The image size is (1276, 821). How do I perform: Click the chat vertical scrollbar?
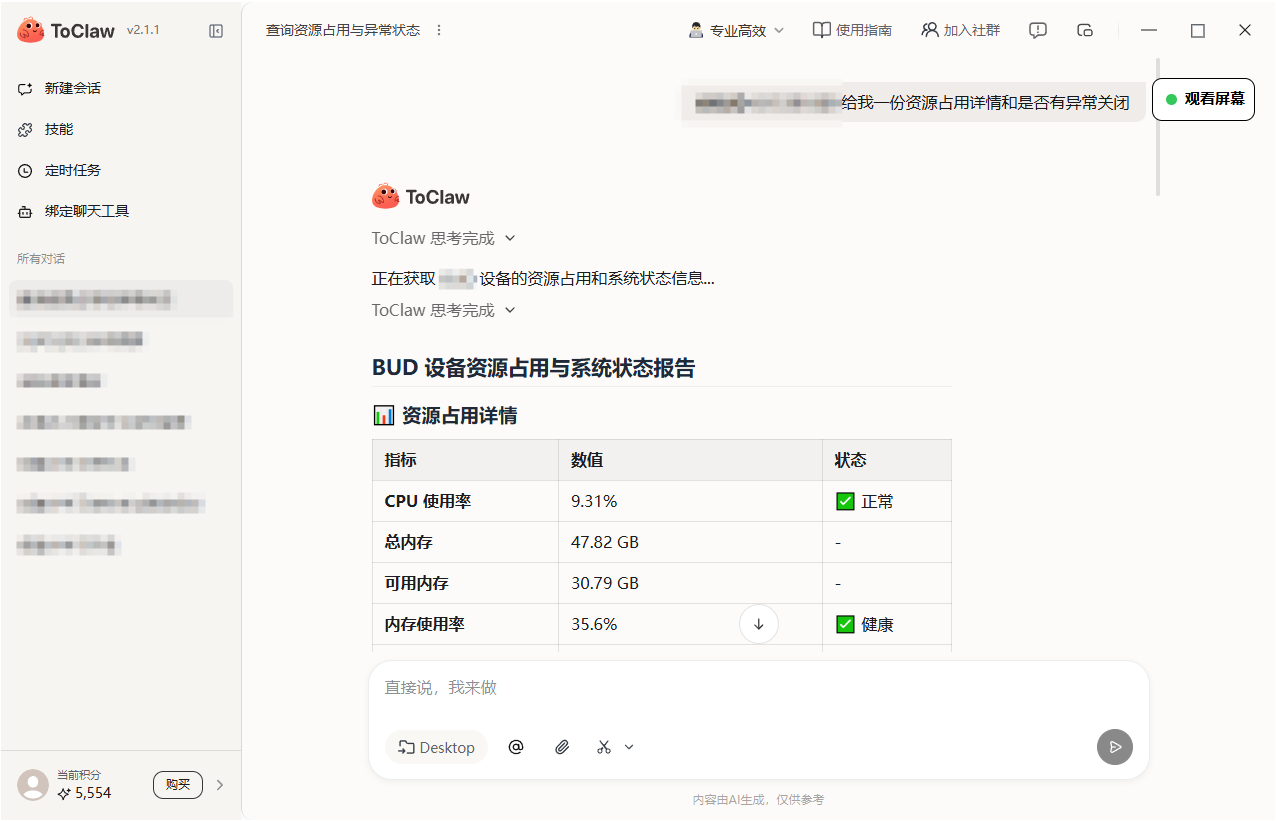1158,125
